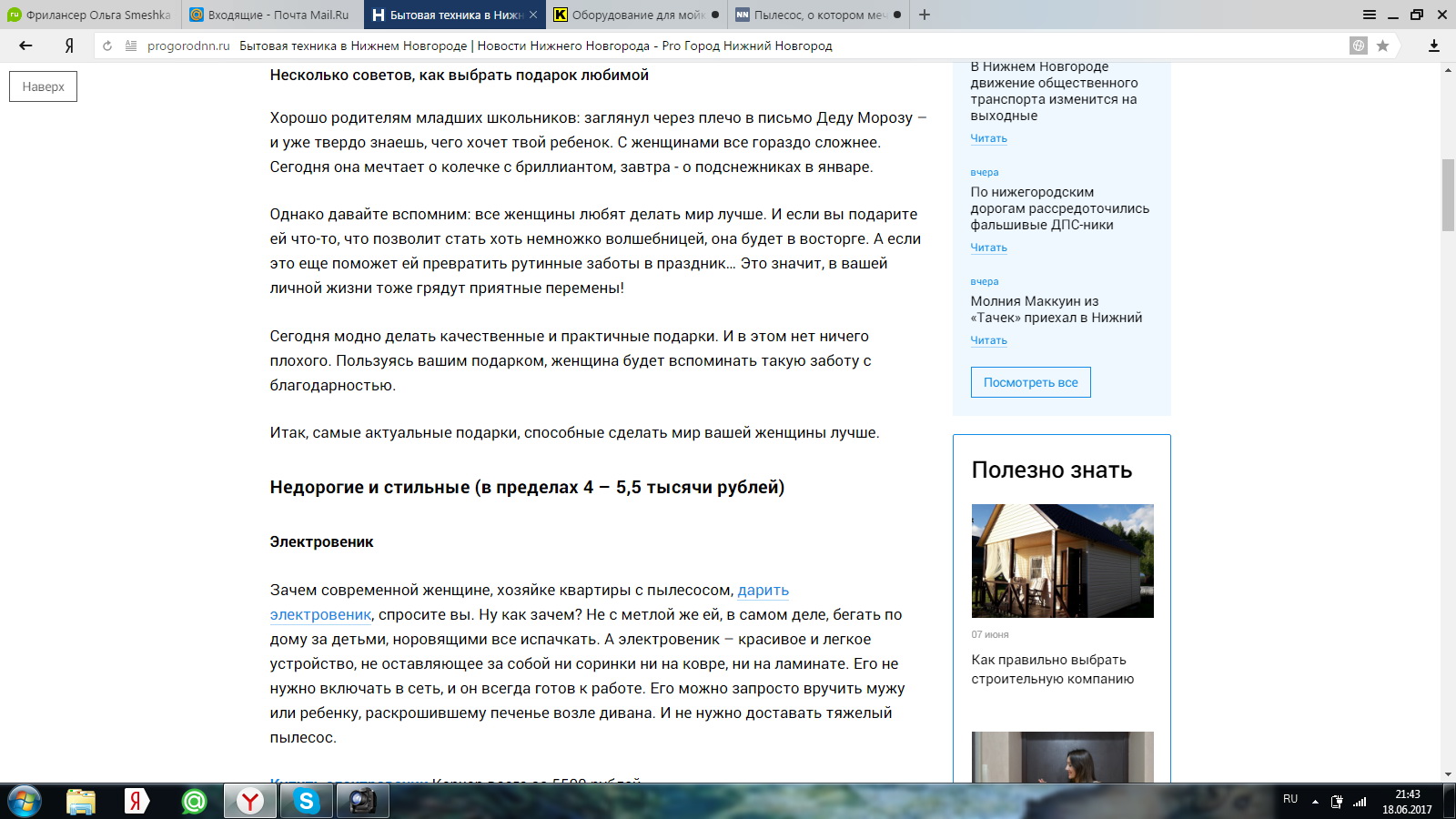The image size is (1456, 819).
Task: Close the 'Бытовая техника' tab
Action: pyautogui.click(x=533, y=15)
